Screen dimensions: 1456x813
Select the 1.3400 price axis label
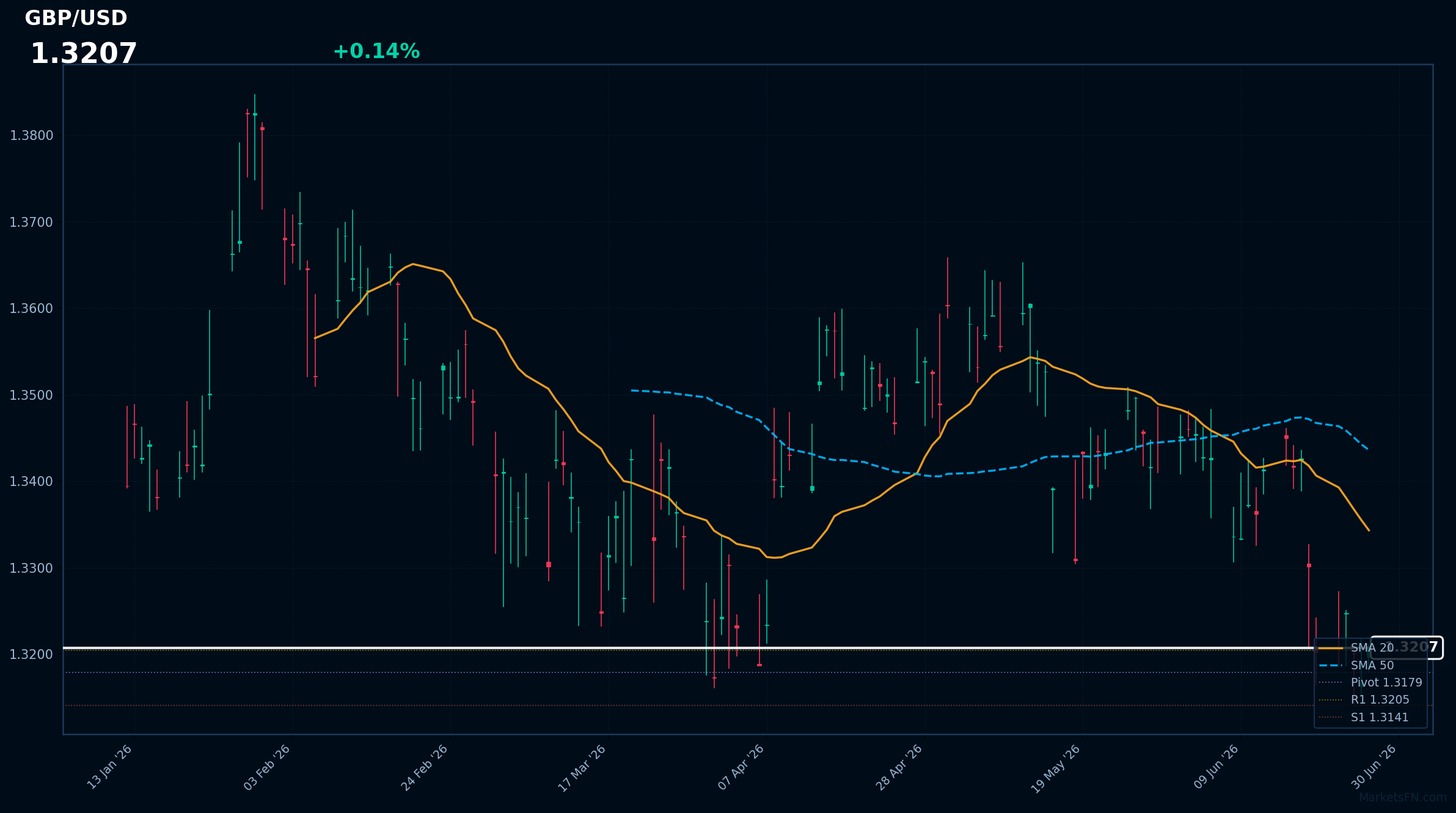coord(31,482)
